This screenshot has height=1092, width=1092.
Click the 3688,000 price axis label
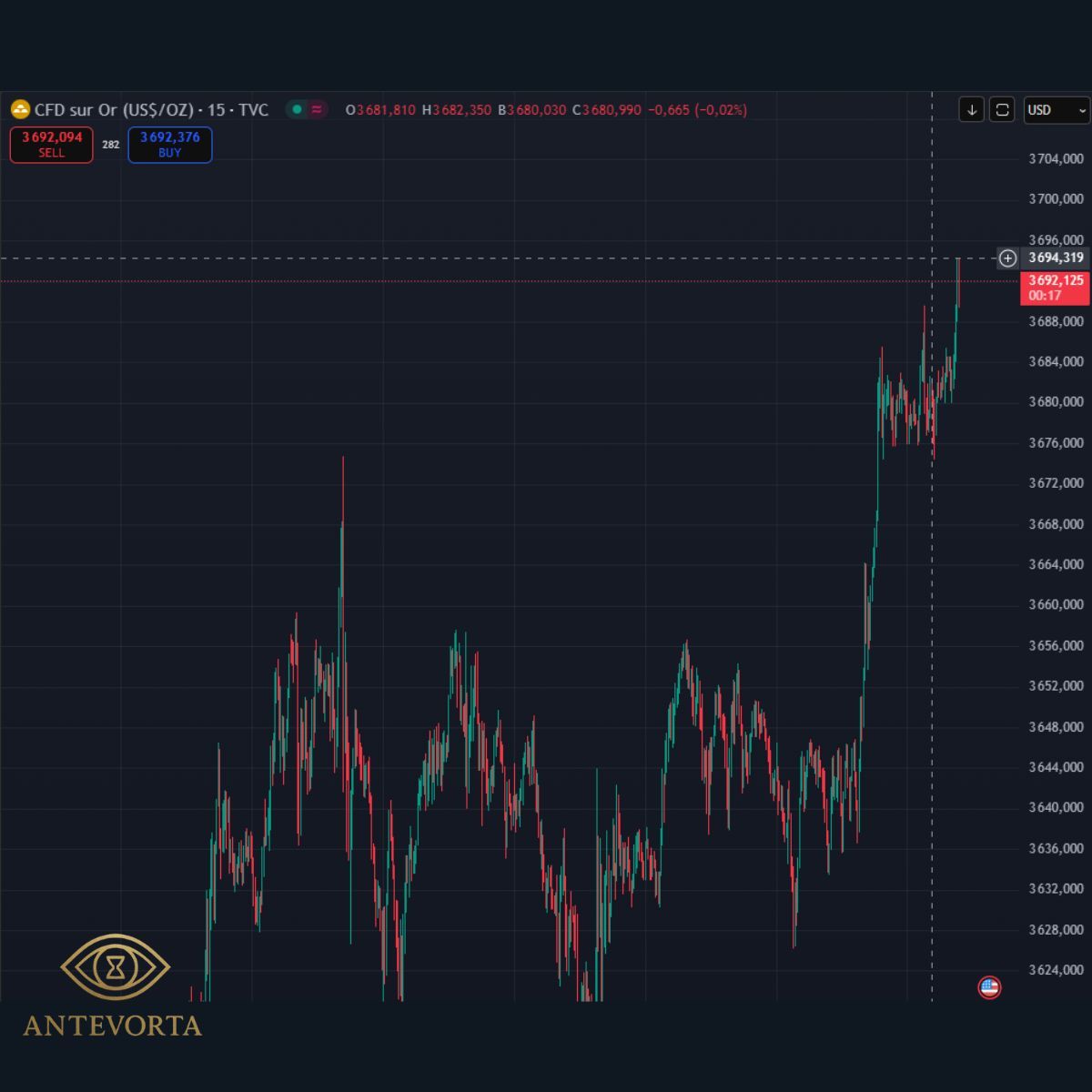coord(1056,321)
